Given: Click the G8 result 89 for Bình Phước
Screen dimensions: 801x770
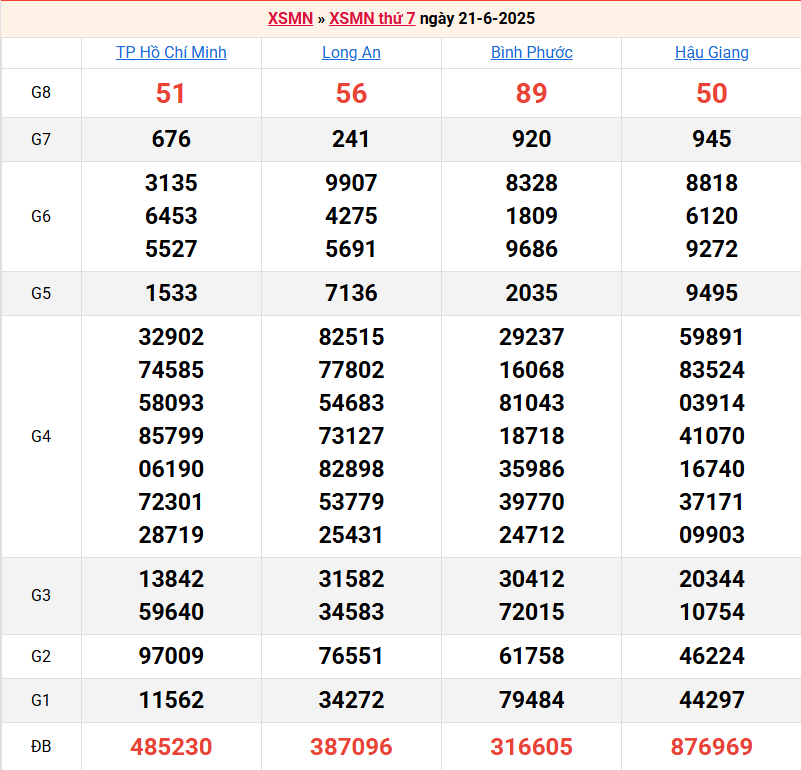Looking at the screenshot, I should 531,93.
